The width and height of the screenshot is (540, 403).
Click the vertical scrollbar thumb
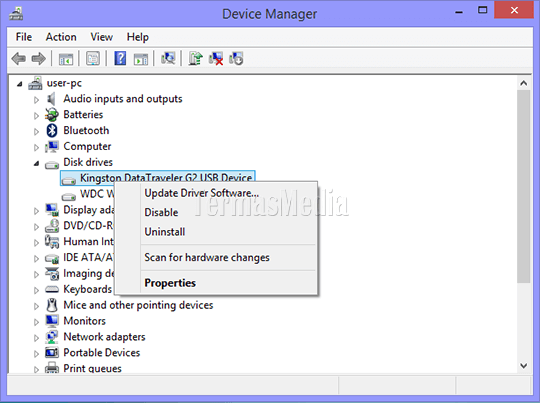(524, 186)
